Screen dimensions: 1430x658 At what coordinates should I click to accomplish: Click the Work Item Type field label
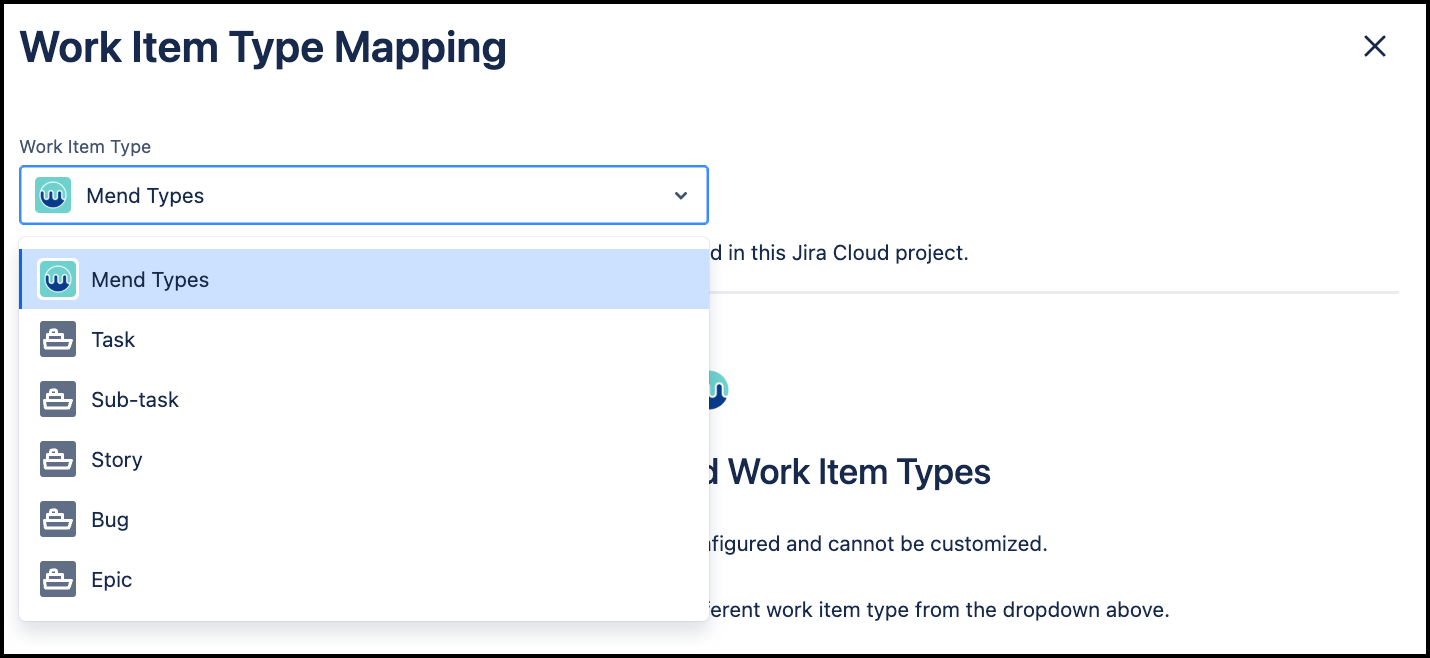coord(85,147)
